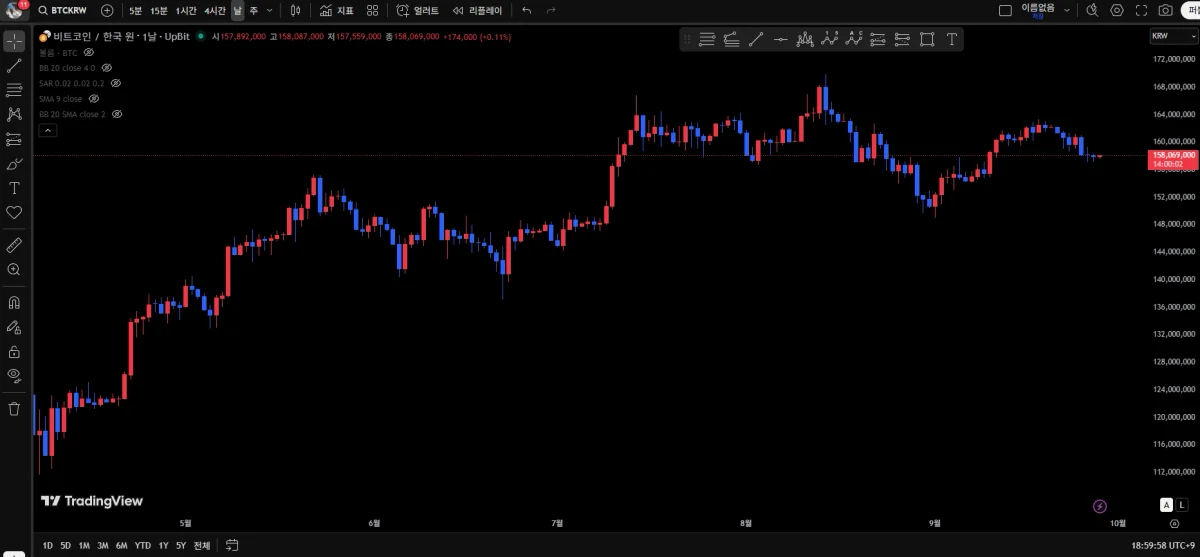
Task: Select the Text tool in left sidebar
Action: click(x=14, y=188)
